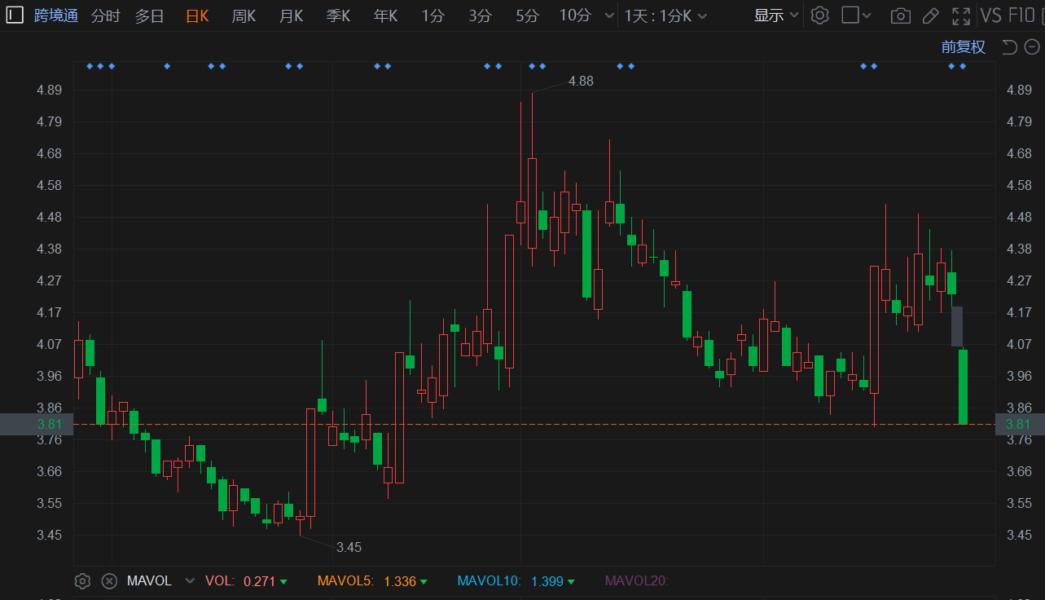Image resolution: width=1045 pixels, height=600 pixels.
Task: Toggle the sidebar panel icon at top-left
Action: coord(15,15)
